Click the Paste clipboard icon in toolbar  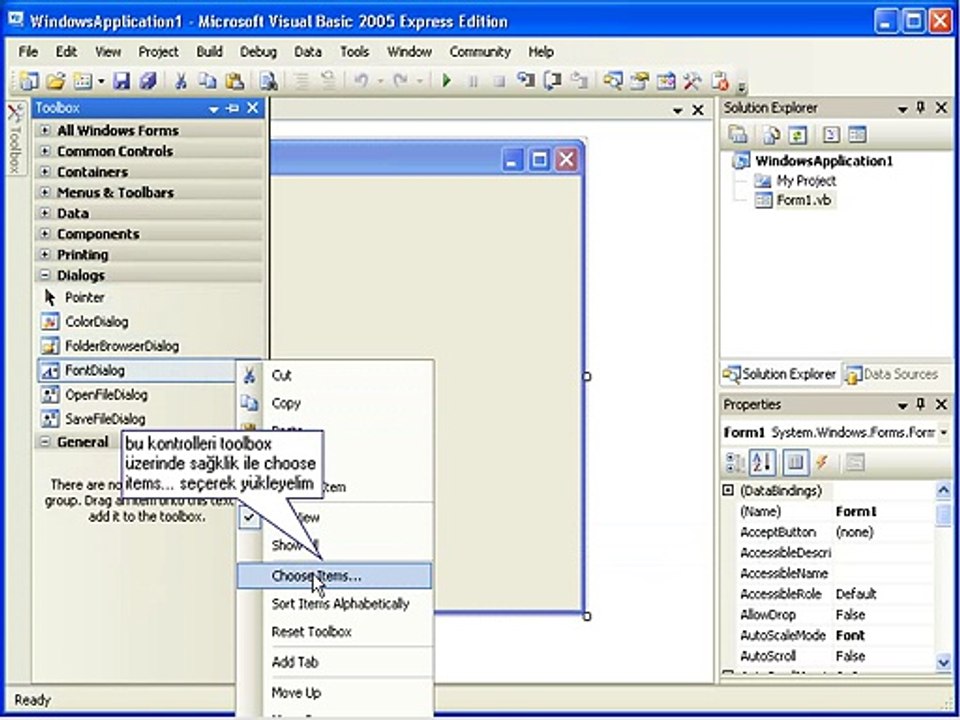tap(234, 81)
